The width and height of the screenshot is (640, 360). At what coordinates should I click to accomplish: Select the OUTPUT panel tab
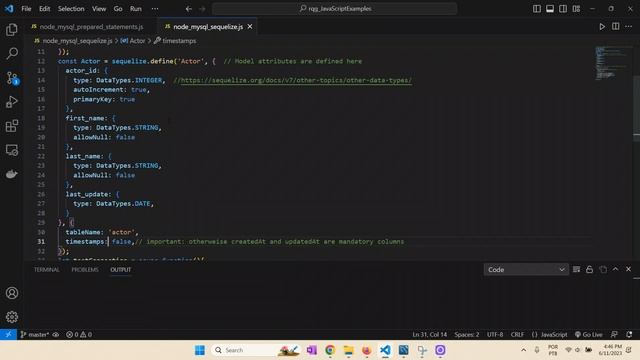tap(121, 269)
